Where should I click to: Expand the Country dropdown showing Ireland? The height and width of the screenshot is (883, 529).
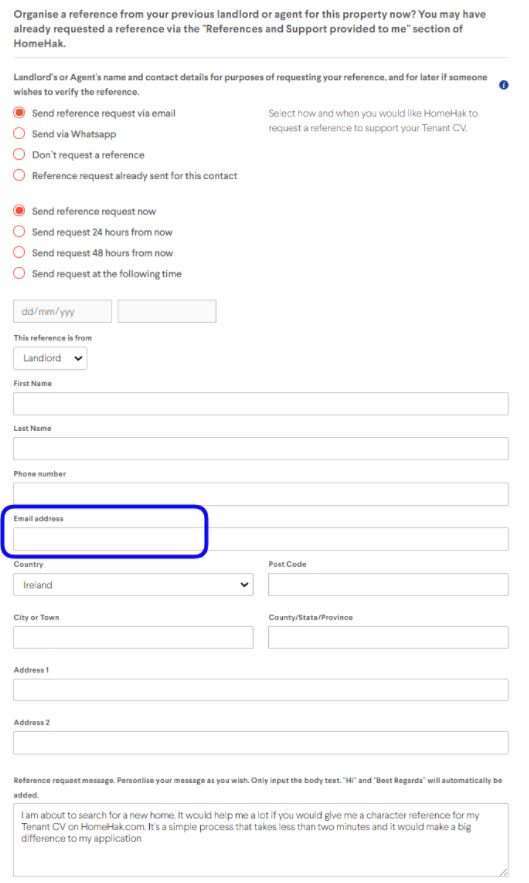[134, 585]
